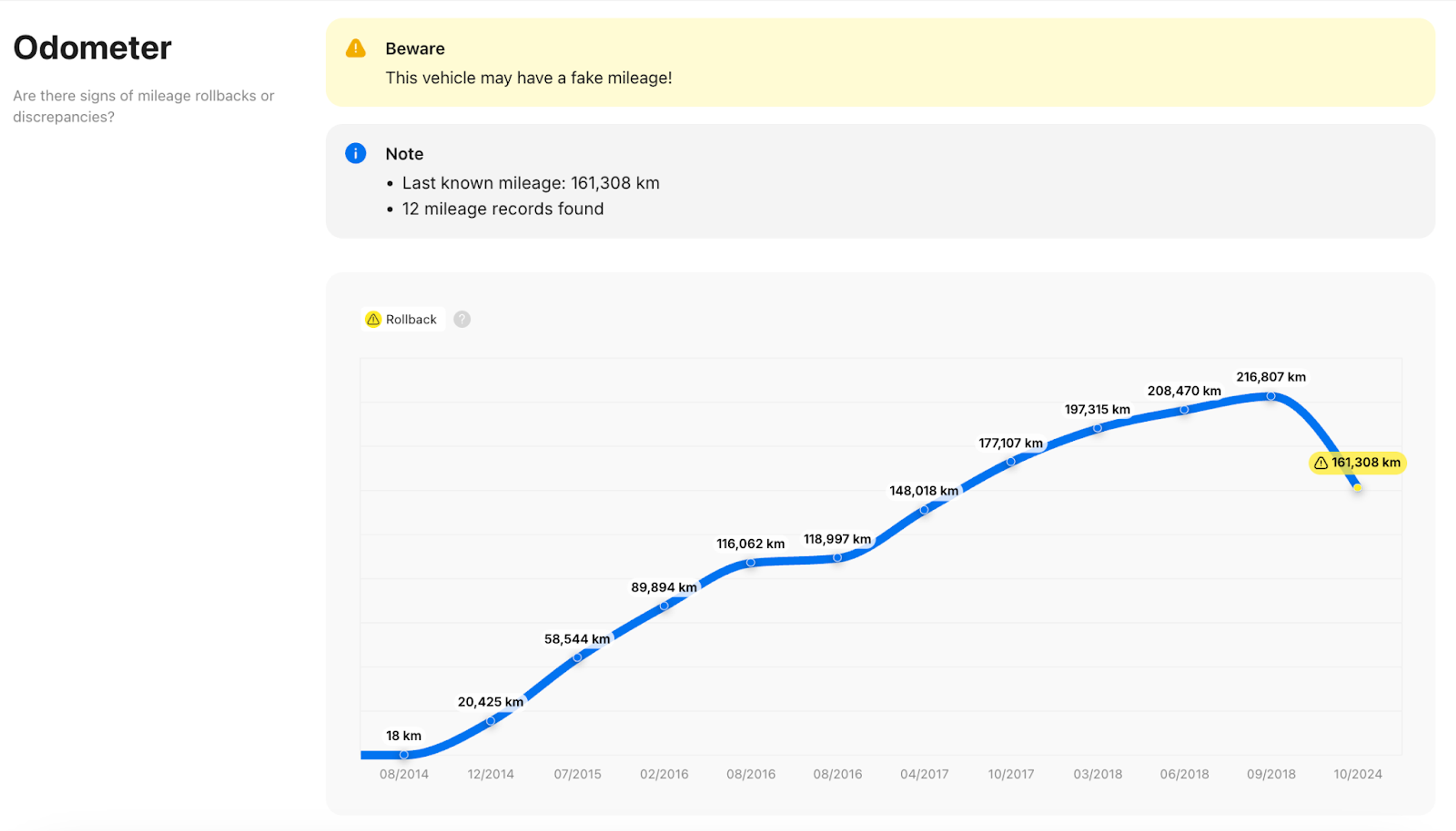Select the 18 km starting data point
This screenshot has height=831, width=1456.
pyautogui.click(x=404, y=754)
